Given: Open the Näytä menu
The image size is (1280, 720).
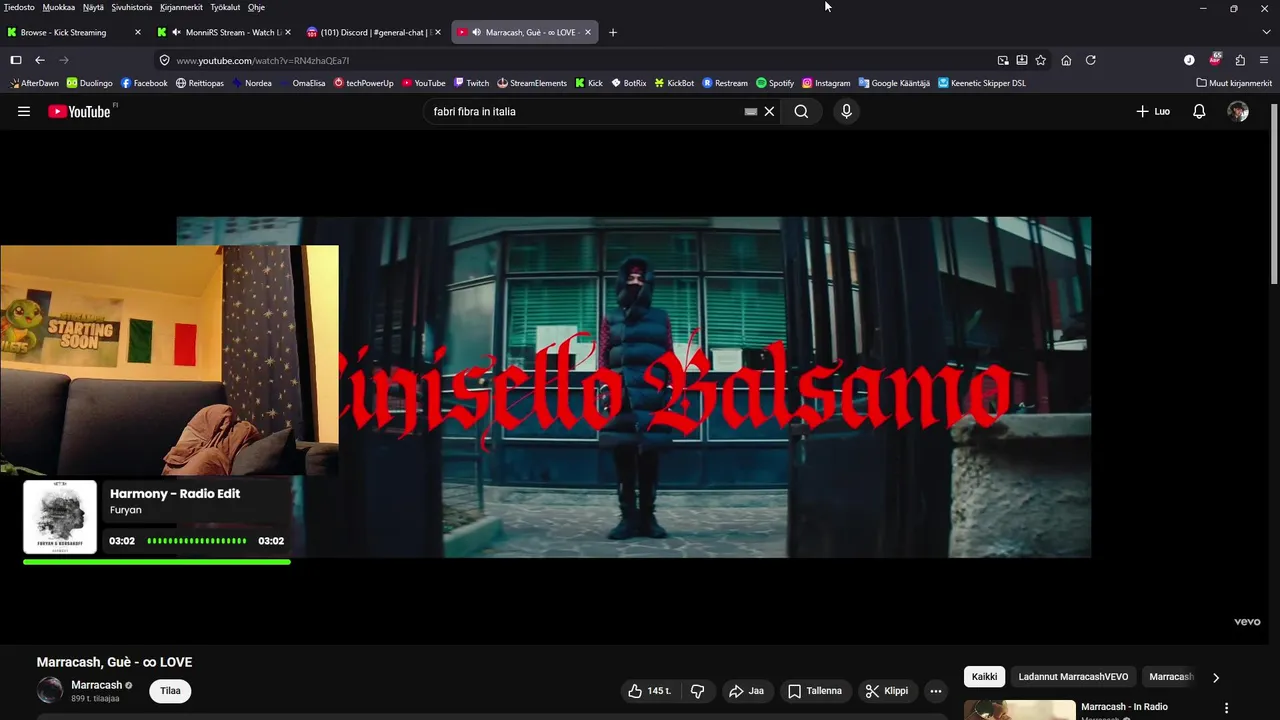Looking at the screenshot, I should pos(93,7).
